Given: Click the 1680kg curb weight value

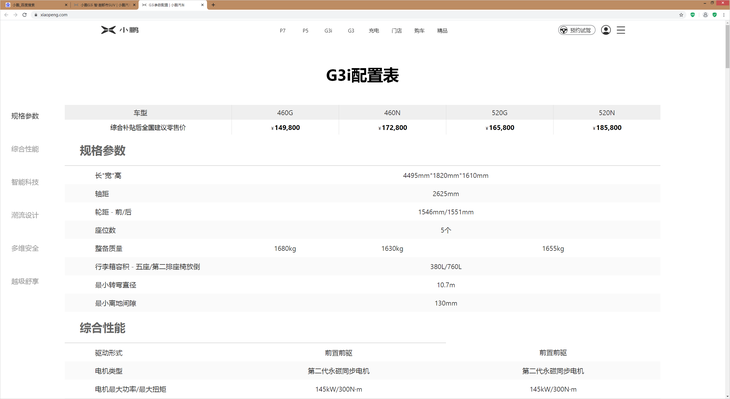Looking at the screenshot, I should point(285,249).
